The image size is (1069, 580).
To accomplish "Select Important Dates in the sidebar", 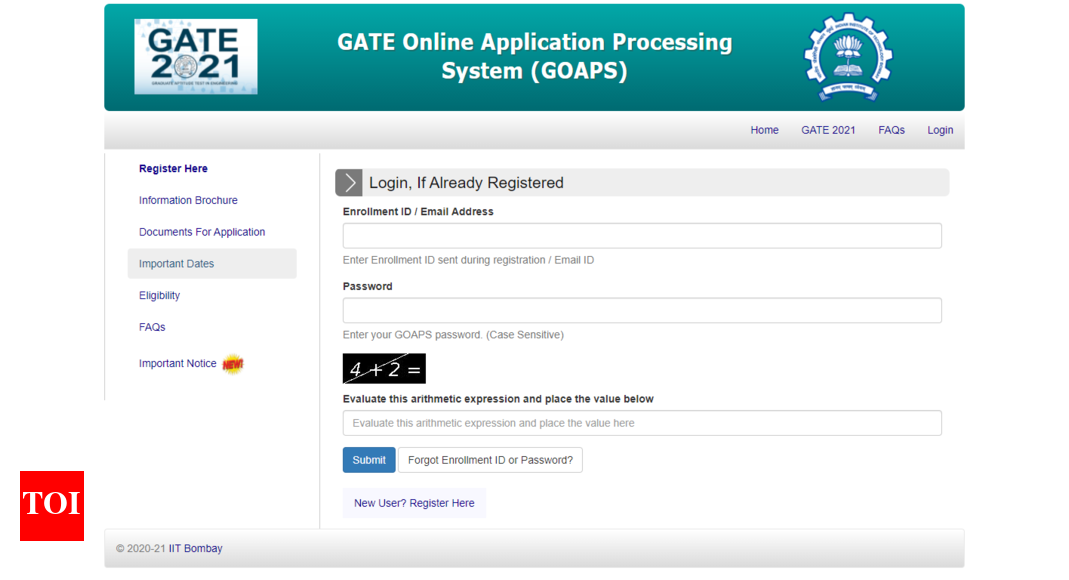I will tap(212, 264).
